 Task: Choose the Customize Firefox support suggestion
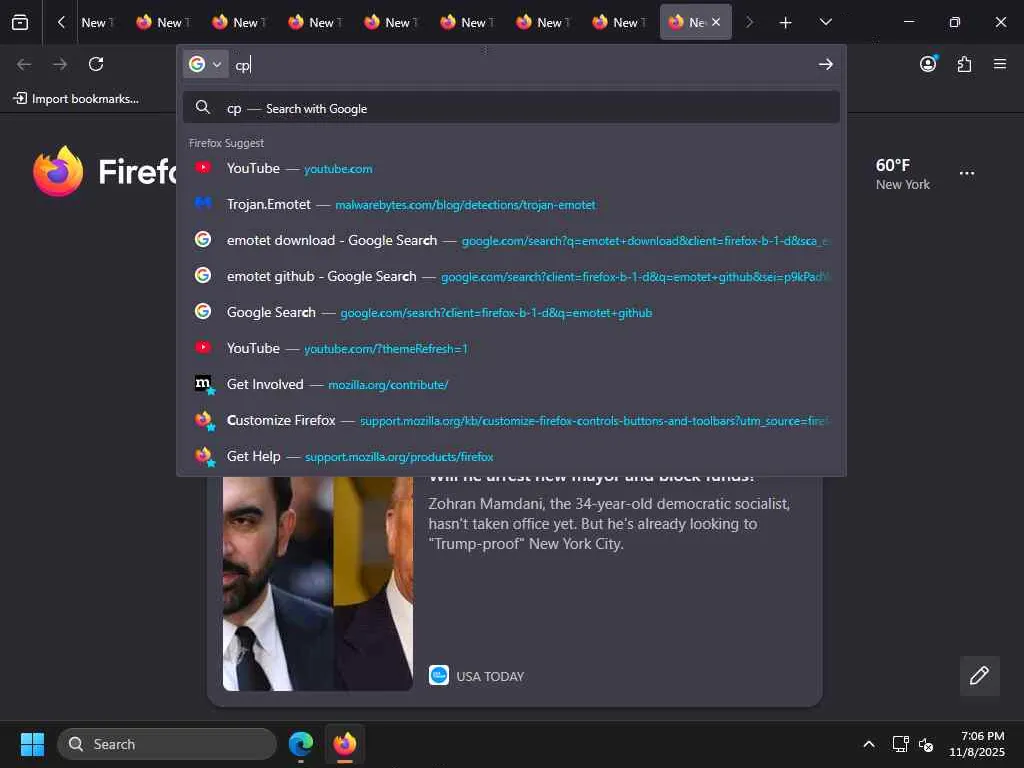[511, 420]
